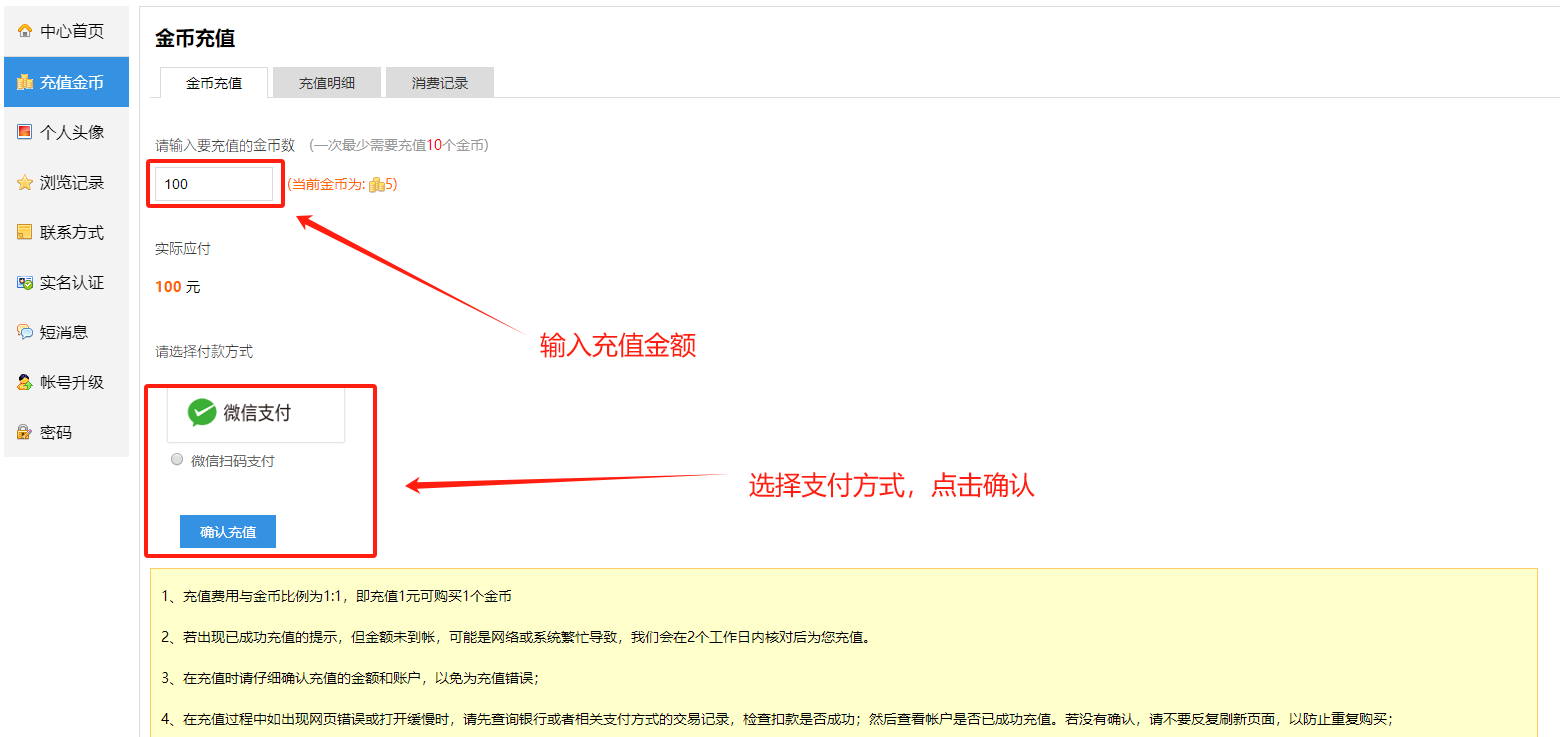Click the 微信支付 logo tile
Viewport: 1560px width, 737px height.
255,413
